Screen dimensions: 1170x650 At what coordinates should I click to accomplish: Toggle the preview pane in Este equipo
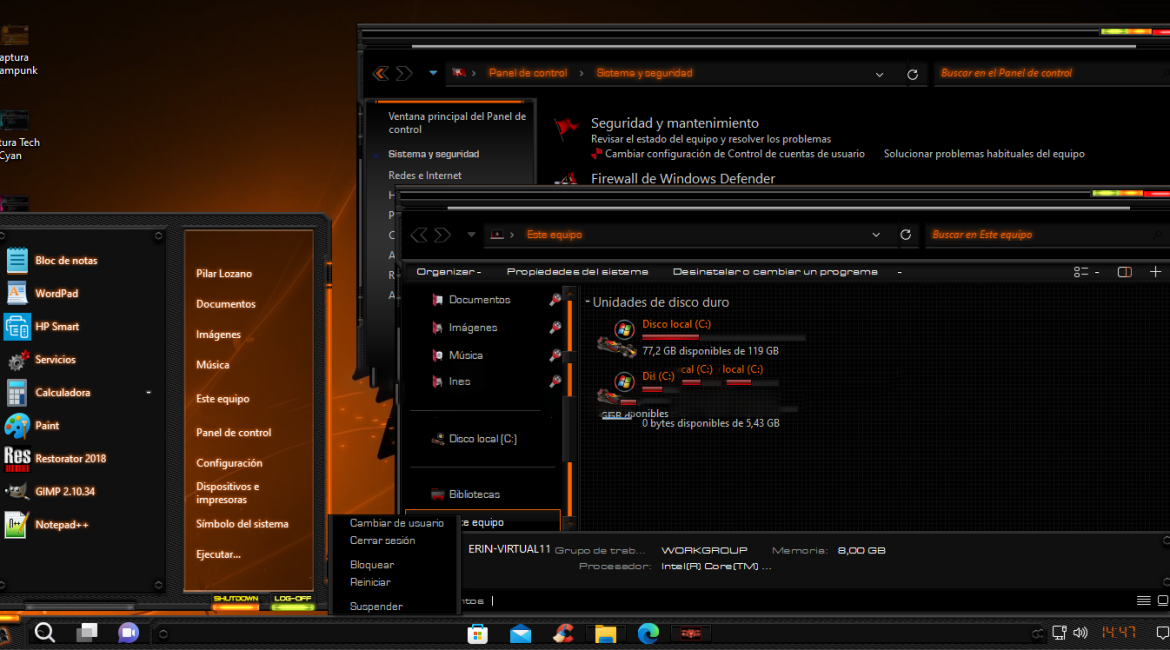point(1124,272)
